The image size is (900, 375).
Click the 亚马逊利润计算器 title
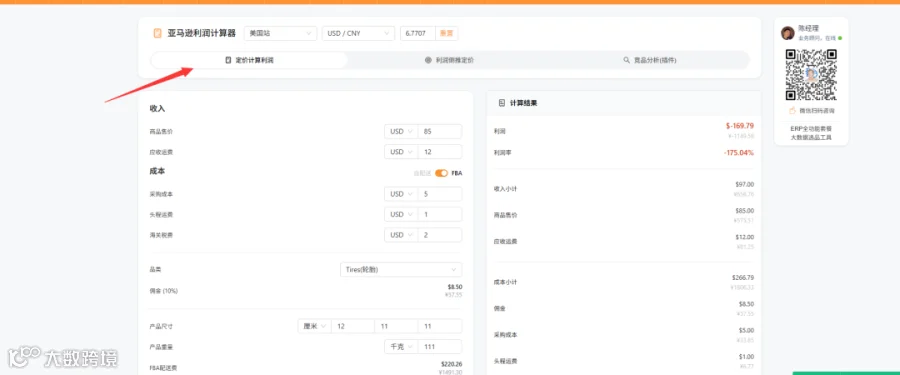[x=201, y=33]
